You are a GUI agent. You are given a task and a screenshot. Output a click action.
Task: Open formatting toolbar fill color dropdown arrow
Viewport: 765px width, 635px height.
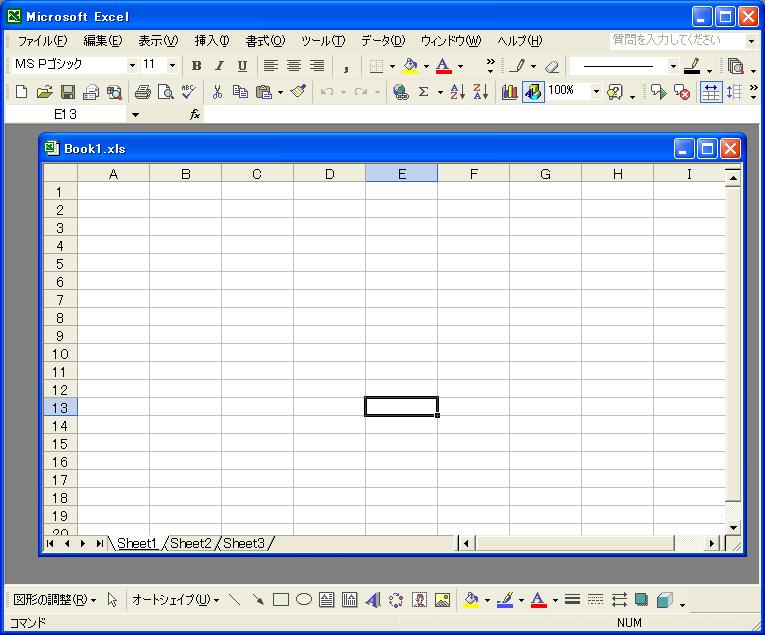point(426,66)
